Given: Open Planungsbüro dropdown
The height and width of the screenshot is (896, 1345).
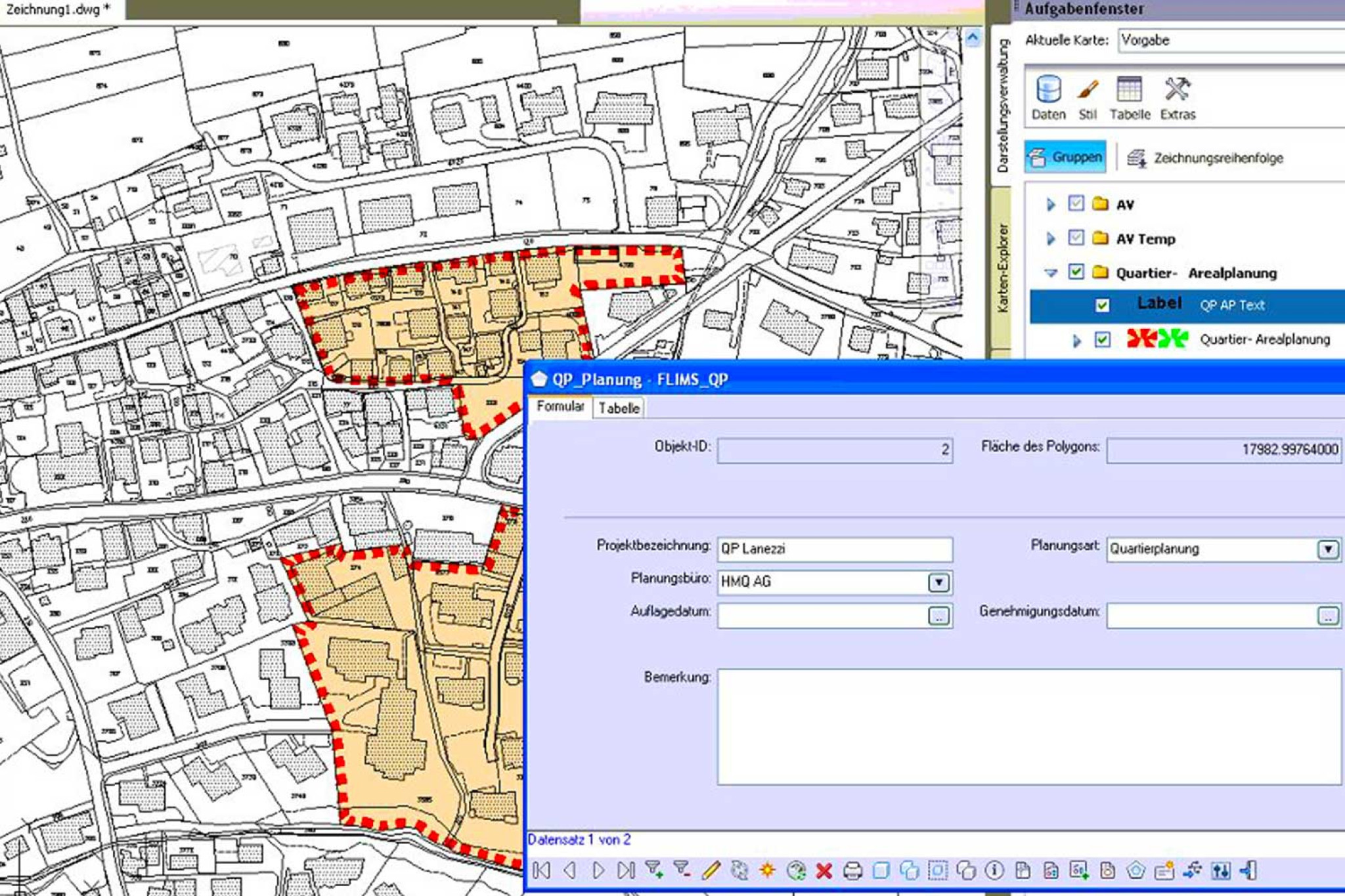Looking at the screenshot, I should pyautogui.click(x=939, y=582).
